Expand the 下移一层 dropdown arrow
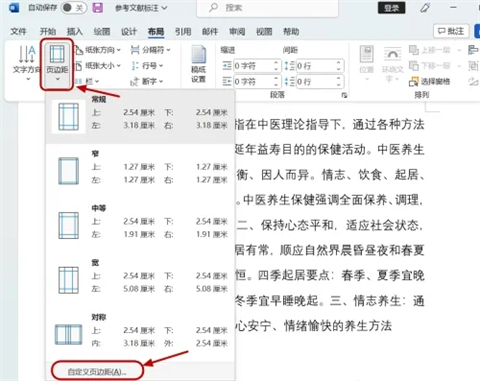480x381 pixels. click(459, 66)
